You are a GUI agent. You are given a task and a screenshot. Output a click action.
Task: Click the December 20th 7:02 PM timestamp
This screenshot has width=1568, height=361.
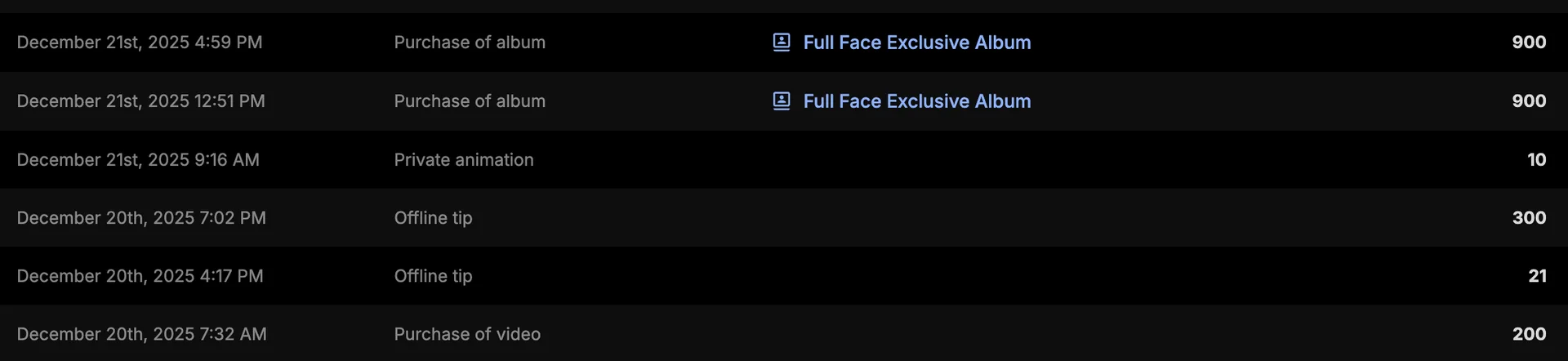point(141,218)
